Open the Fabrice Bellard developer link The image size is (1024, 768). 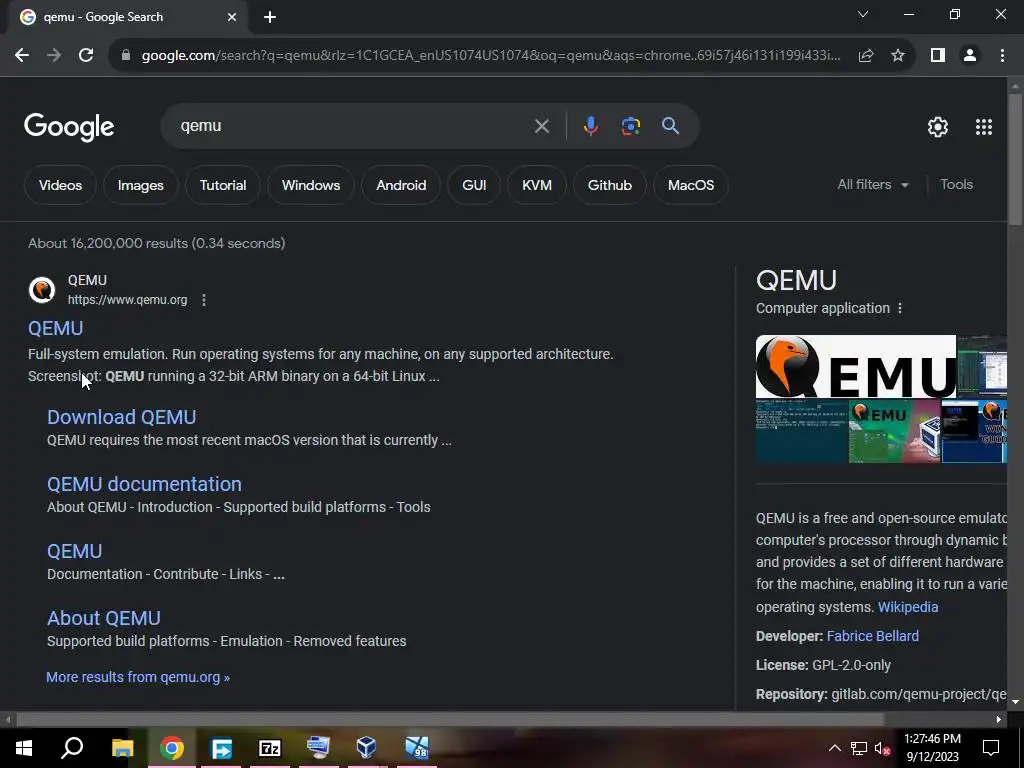[x=872, y=636]
